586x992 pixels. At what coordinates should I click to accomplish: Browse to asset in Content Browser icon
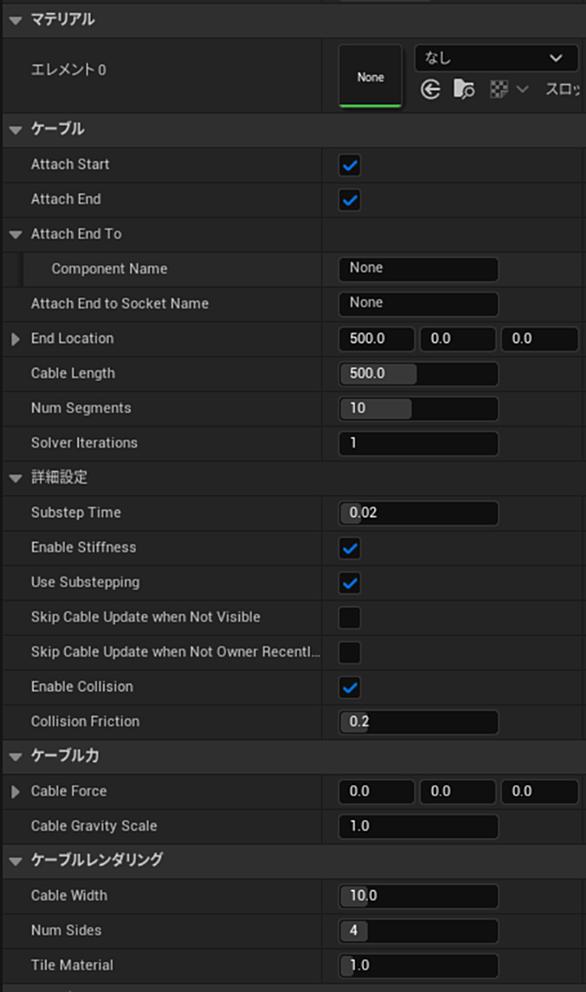(x=464, y=90)
